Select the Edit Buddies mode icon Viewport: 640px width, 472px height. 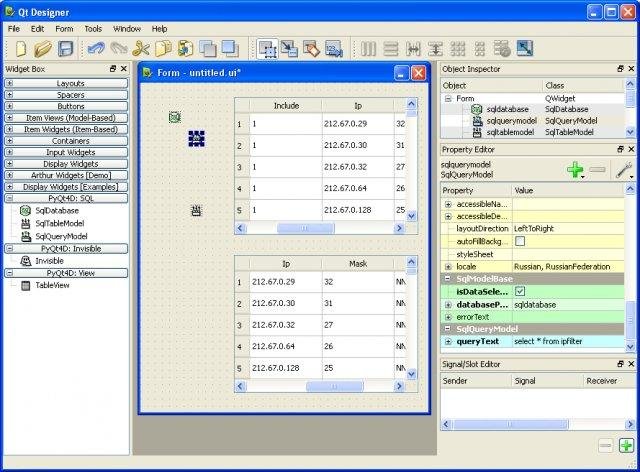[311, 49]
